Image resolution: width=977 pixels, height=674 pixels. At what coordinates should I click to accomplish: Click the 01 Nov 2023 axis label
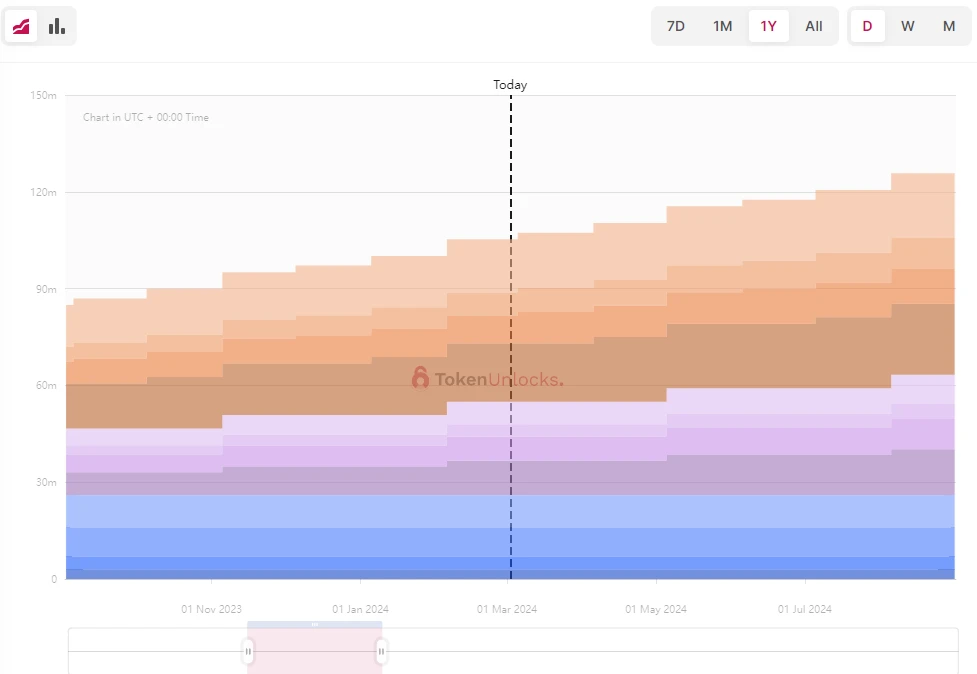click(211, 609)
